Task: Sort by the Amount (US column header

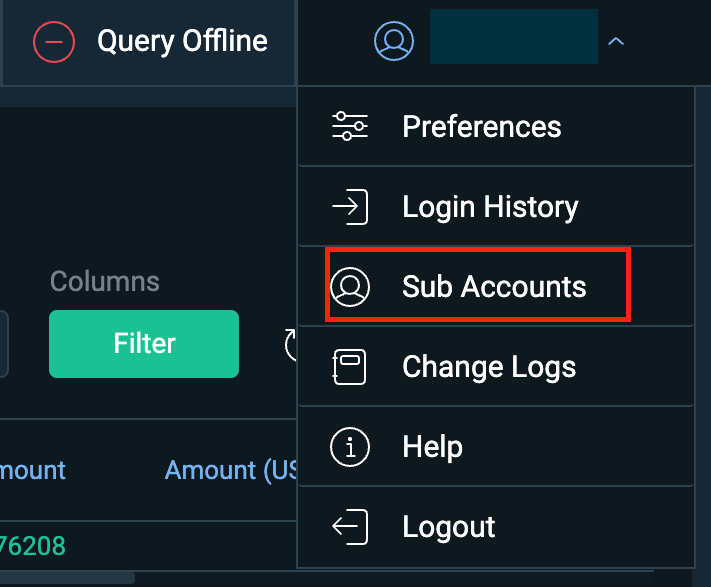Action: (x=231, y=471)
